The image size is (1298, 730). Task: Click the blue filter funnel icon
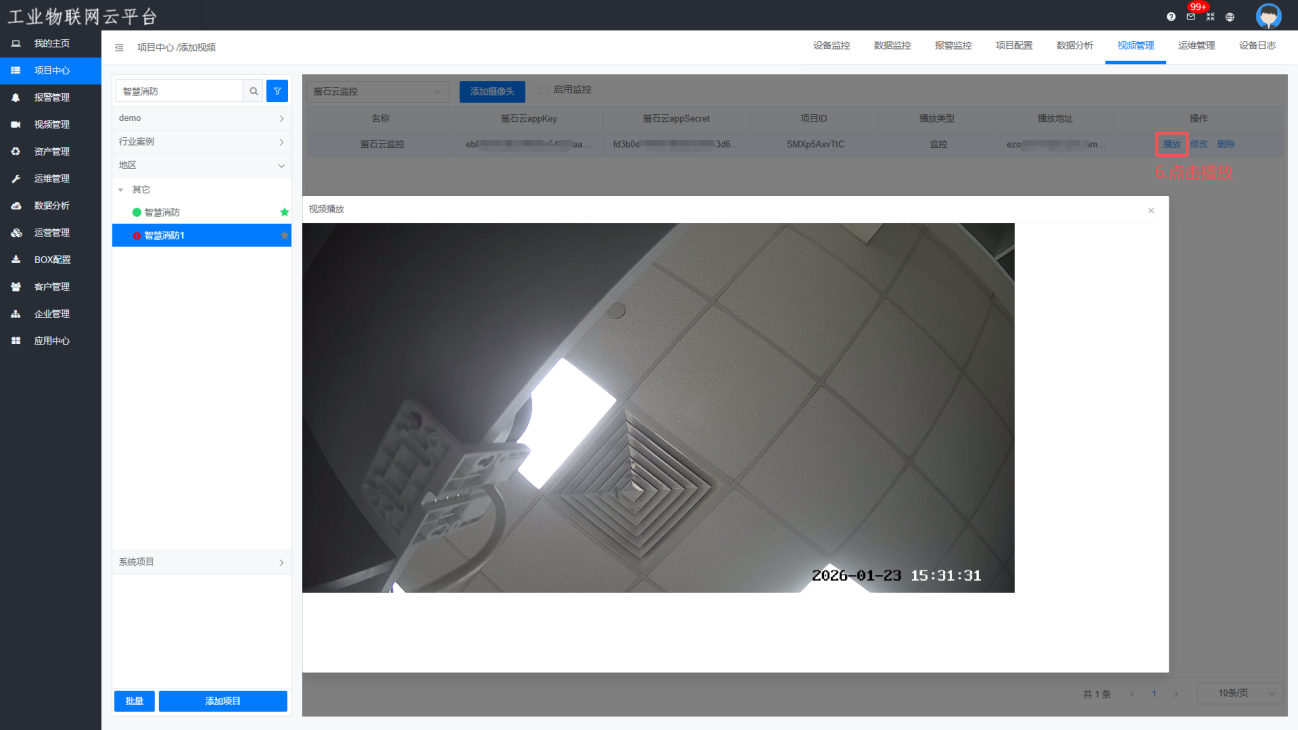point(277,91)
